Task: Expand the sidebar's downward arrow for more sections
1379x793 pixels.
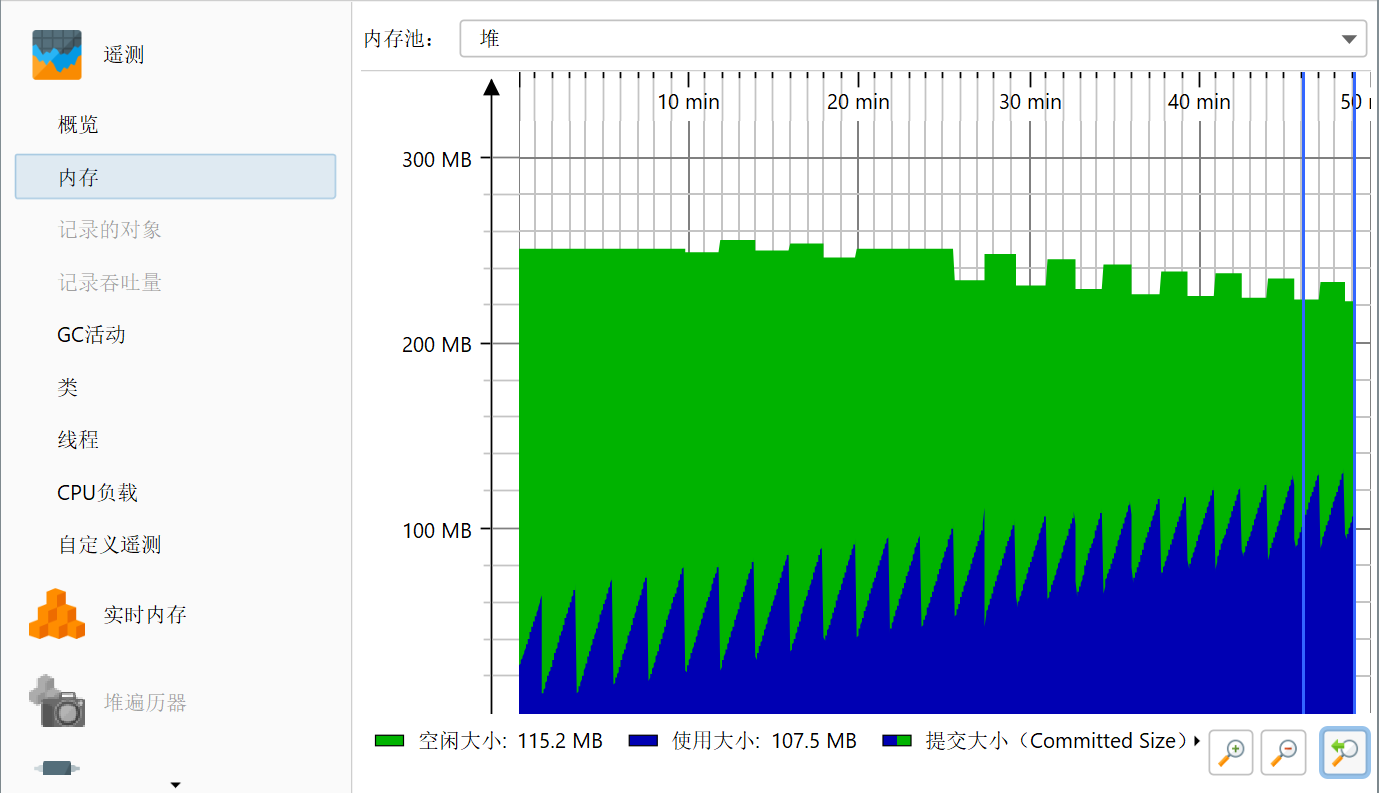Action: (176, 784)
